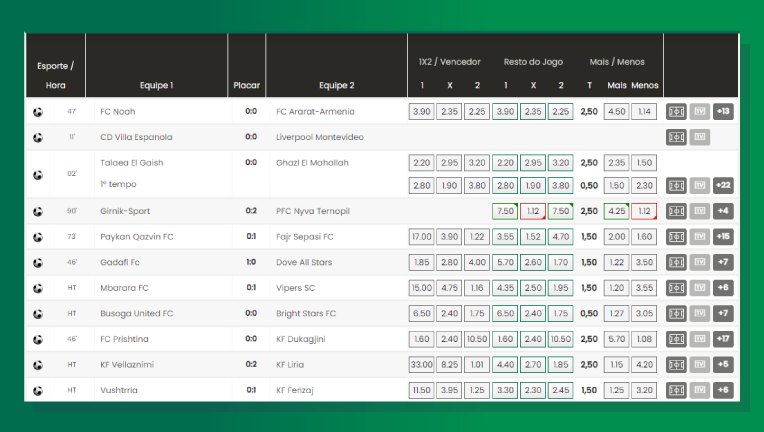This screenshot has width=764, height=432.
Task: Select Menos 4.20 odds for KF Vellaznimi match
Action: click(644, 364)
